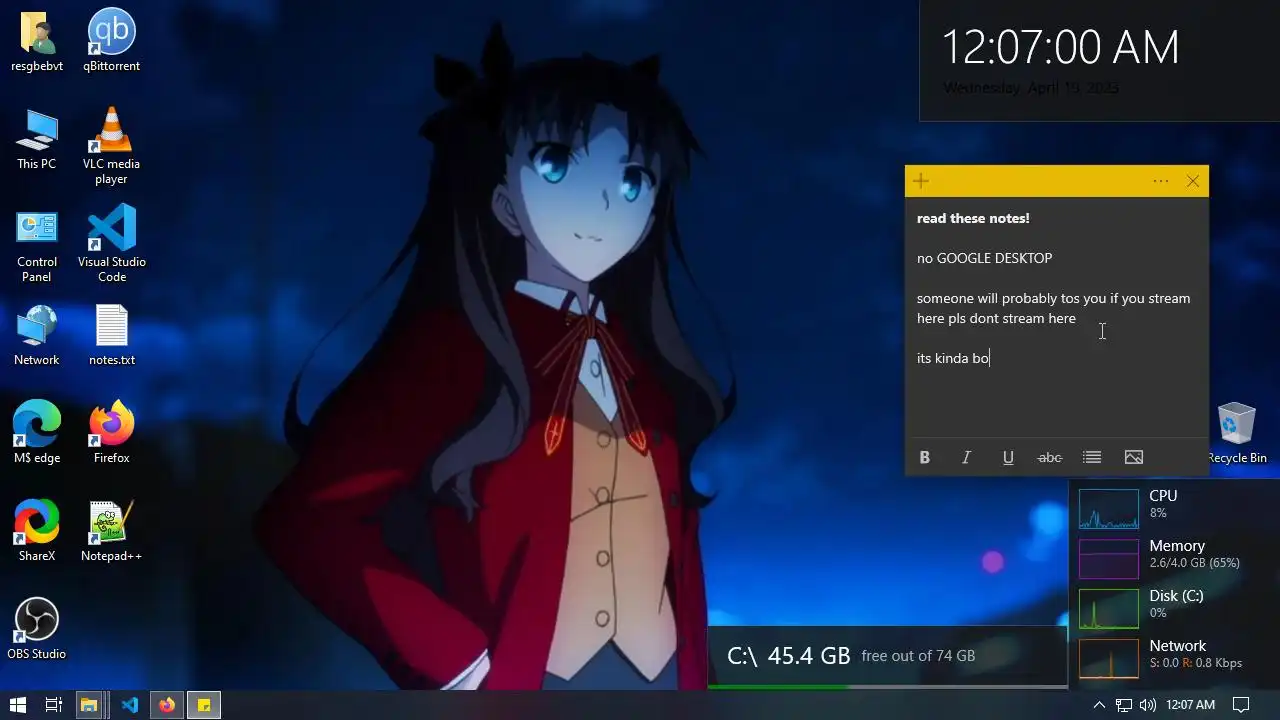Click the Network activity graph widget
This screenshot has height=720, width=1280.
(x=1108, y=658)
